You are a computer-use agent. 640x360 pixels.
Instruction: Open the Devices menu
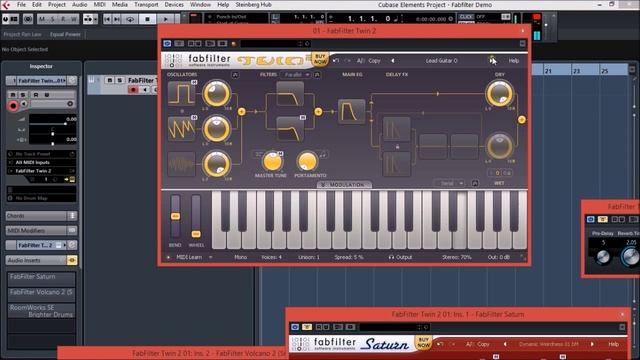click(174, 4)
